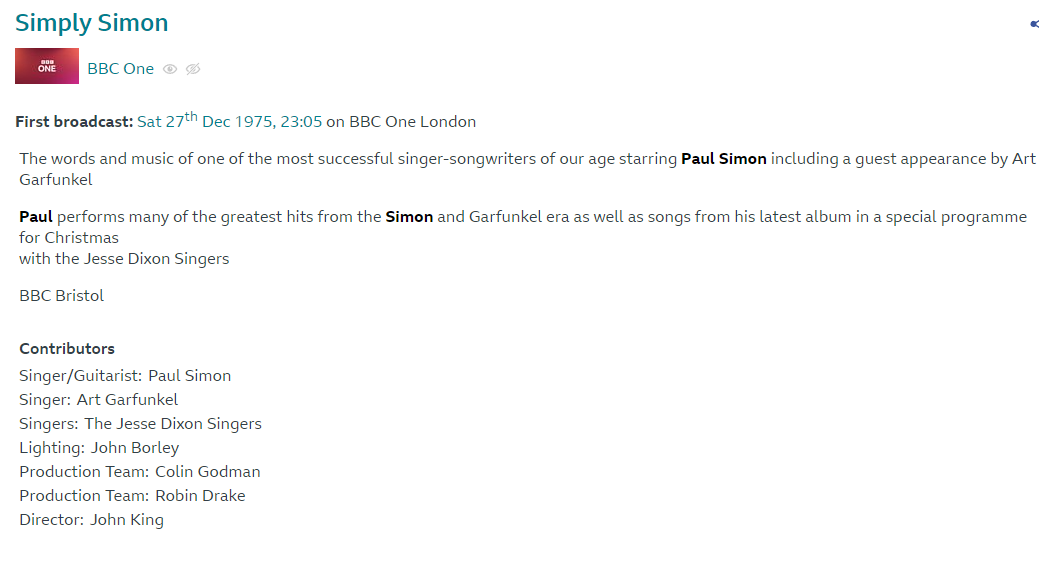The width and height of the screenshot is (1039, 566).
Task: Open the Sat 27th Dec 1975 broadcast link
Action: pyautogui.click(x=229, y=122)
